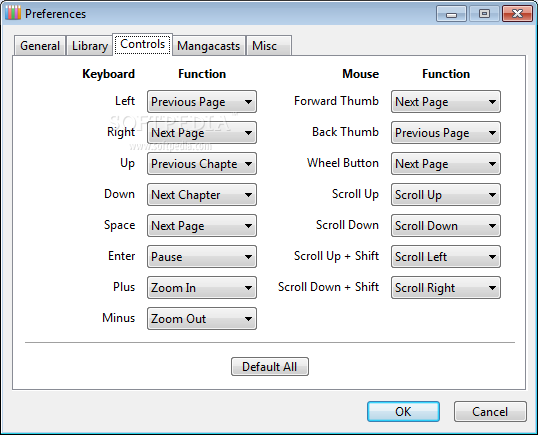
Task: Expand the Up key function dropdown
Action: (x=202, y=164)
